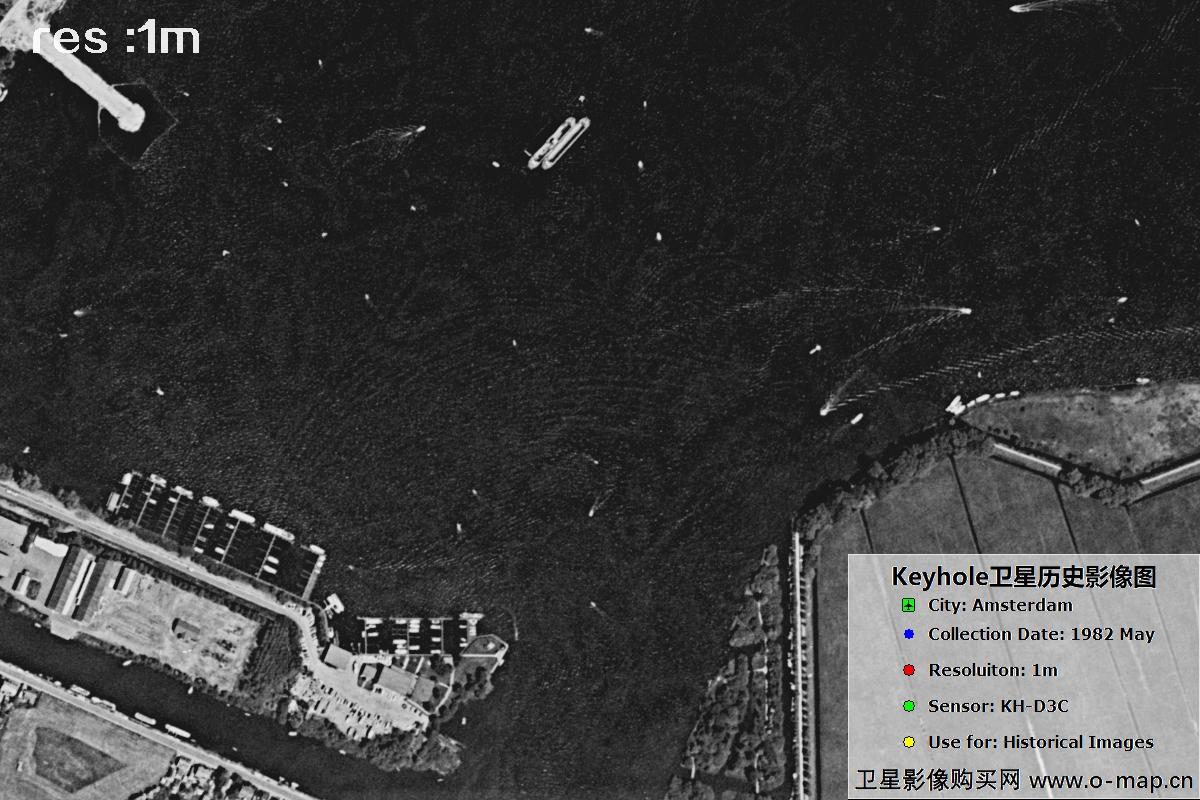
Task: Click the www.o-map.cn web address
Action: (x=1110, y=779)
